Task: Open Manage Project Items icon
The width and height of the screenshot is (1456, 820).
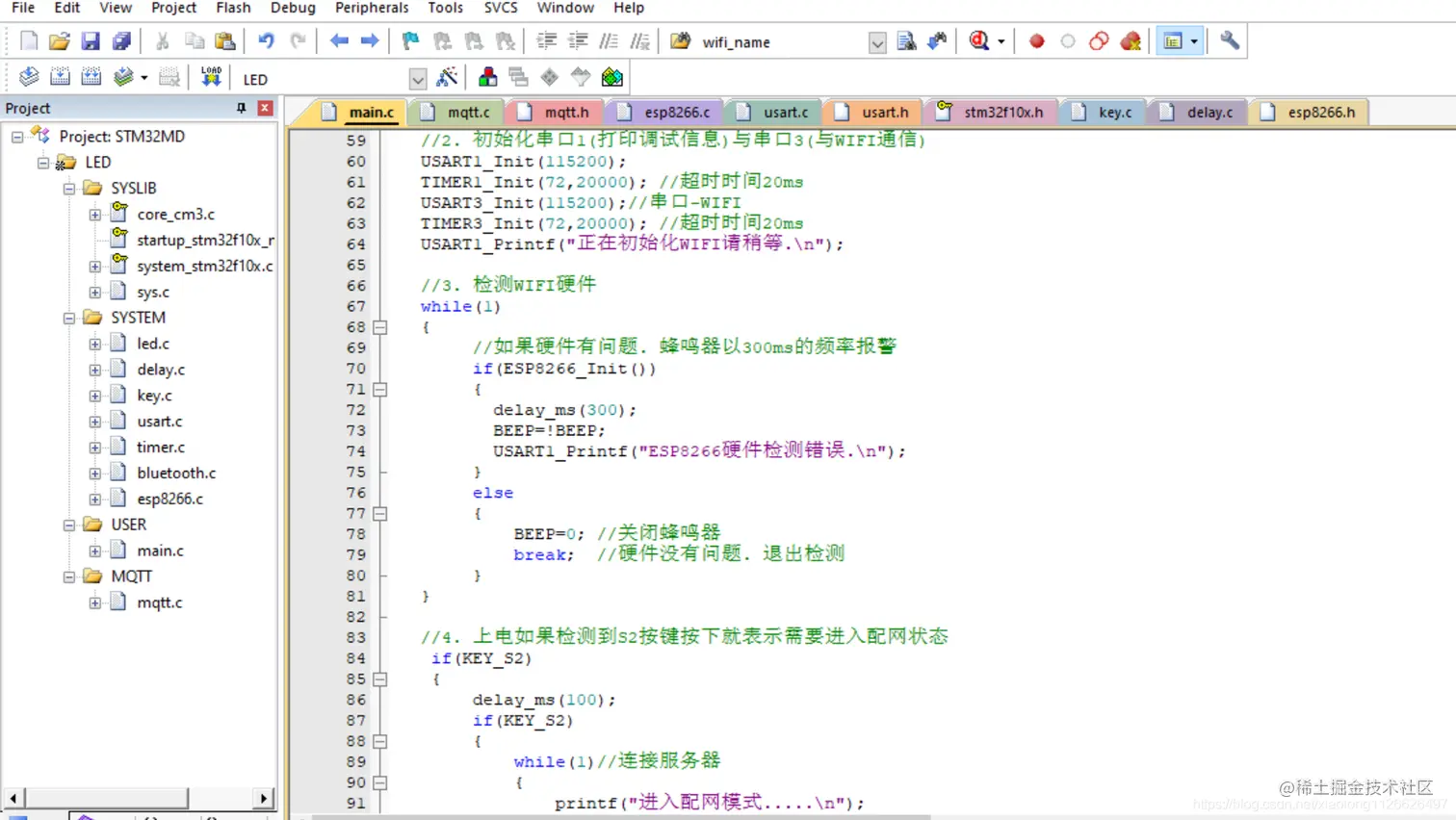Action: (488, 78)
